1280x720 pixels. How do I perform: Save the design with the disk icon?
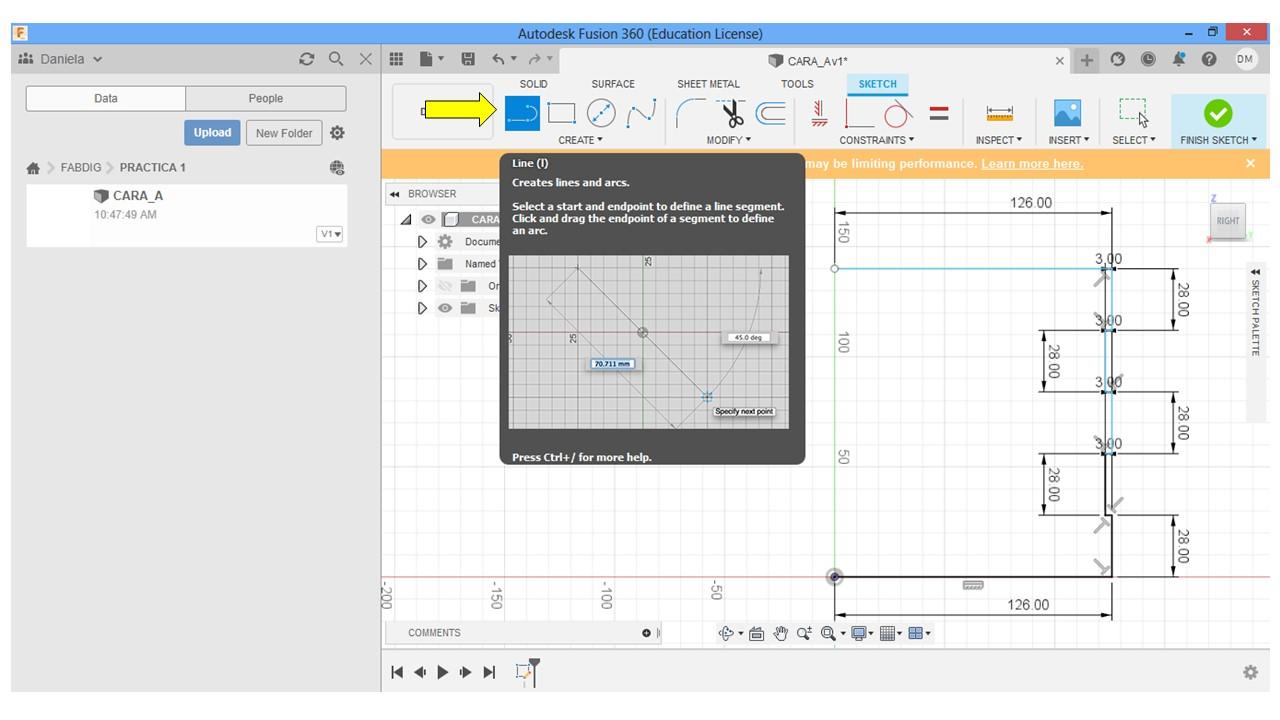click(x=467, y=60)
